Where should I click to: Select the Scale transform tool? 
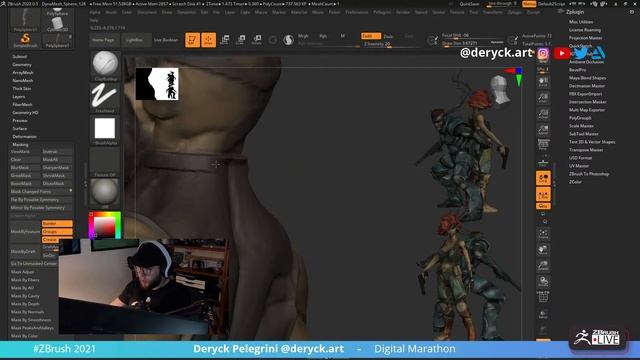coord(241,40)
